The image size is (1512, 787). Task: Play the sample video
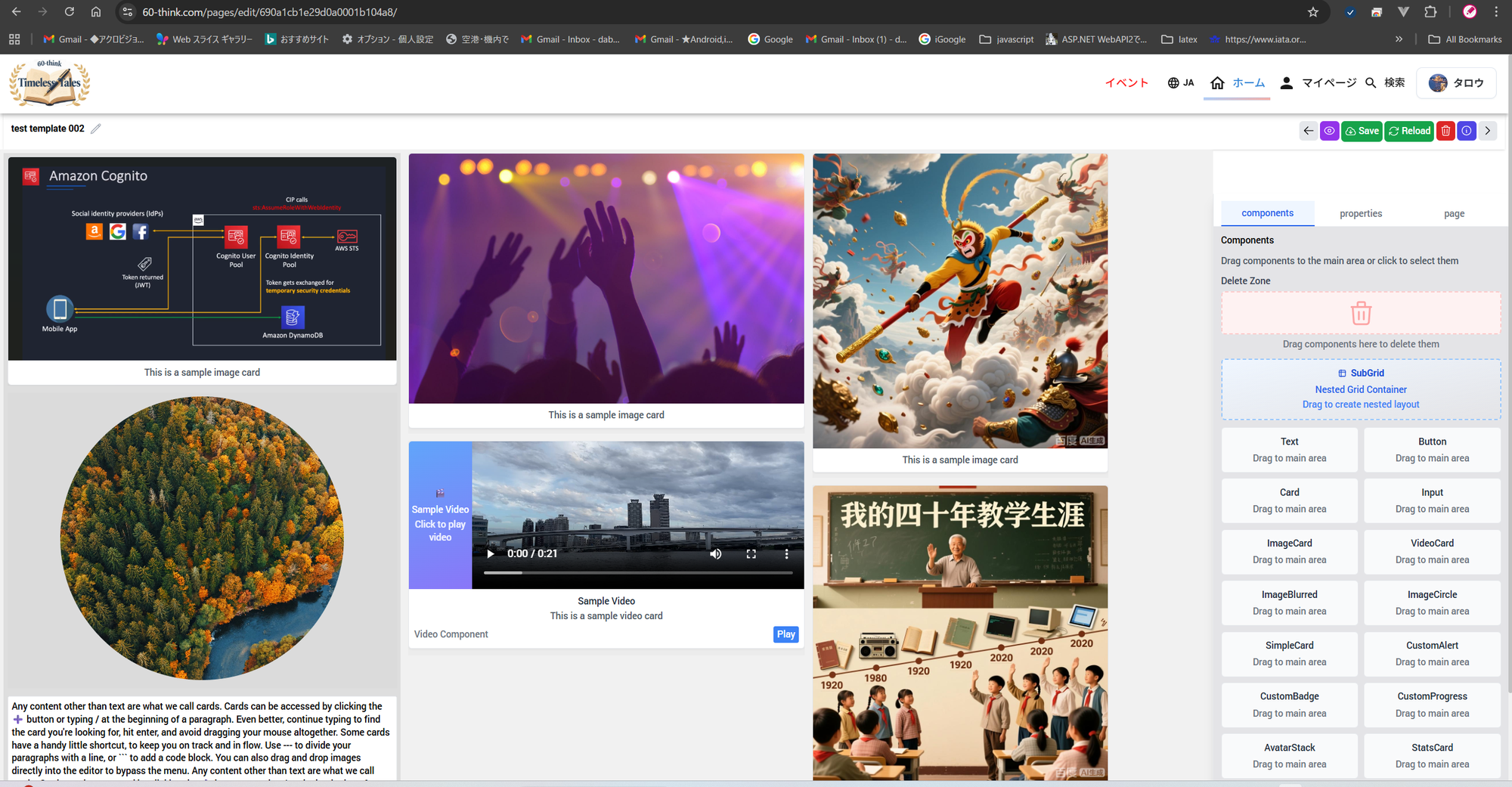[x=491, y=554]
